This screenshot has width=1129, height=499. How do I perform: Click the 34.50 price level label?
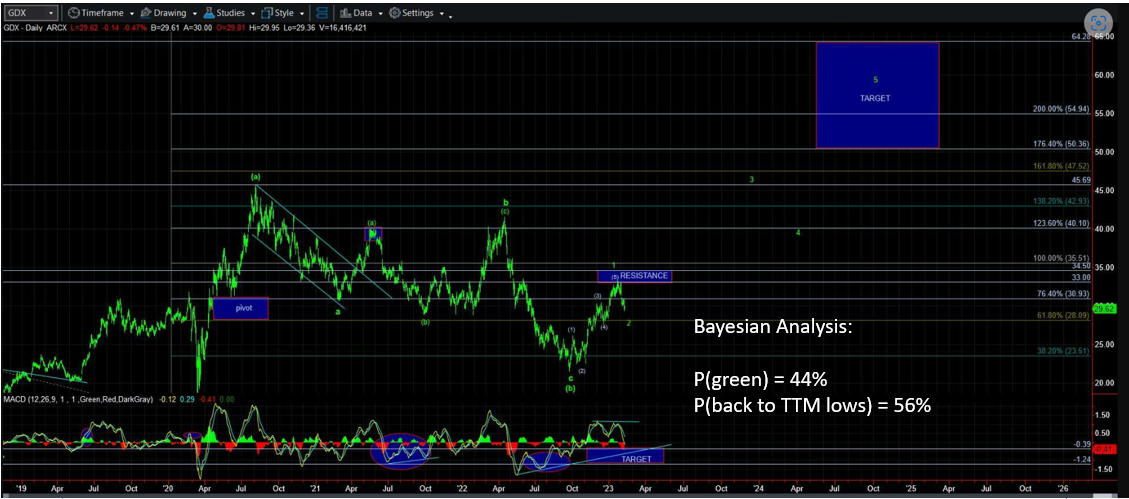[x=1081, y=266]
